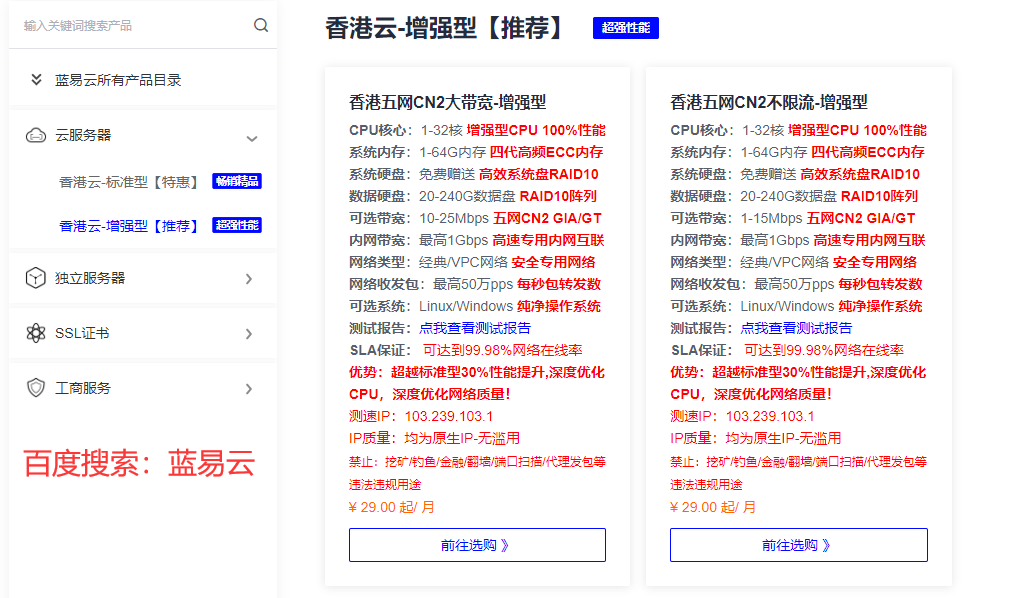The height and width of the screenshot is (598, 1013).
Task: Click the cloud server icon
Action: coord(36,136)
